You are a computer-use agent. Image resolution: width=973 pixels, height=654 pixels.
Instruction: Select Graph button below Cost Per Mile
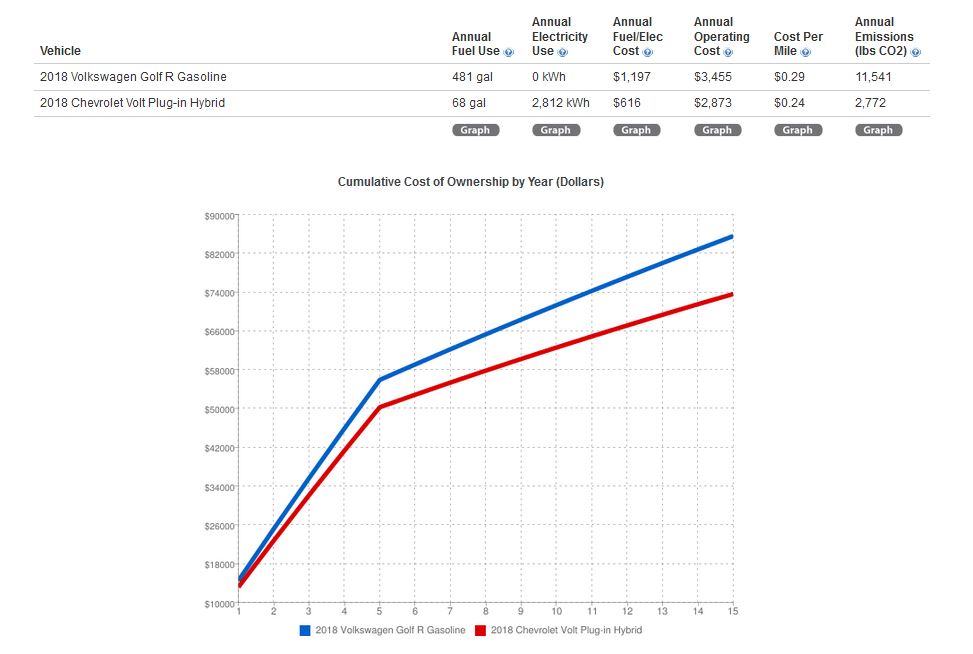click(797, 130)
